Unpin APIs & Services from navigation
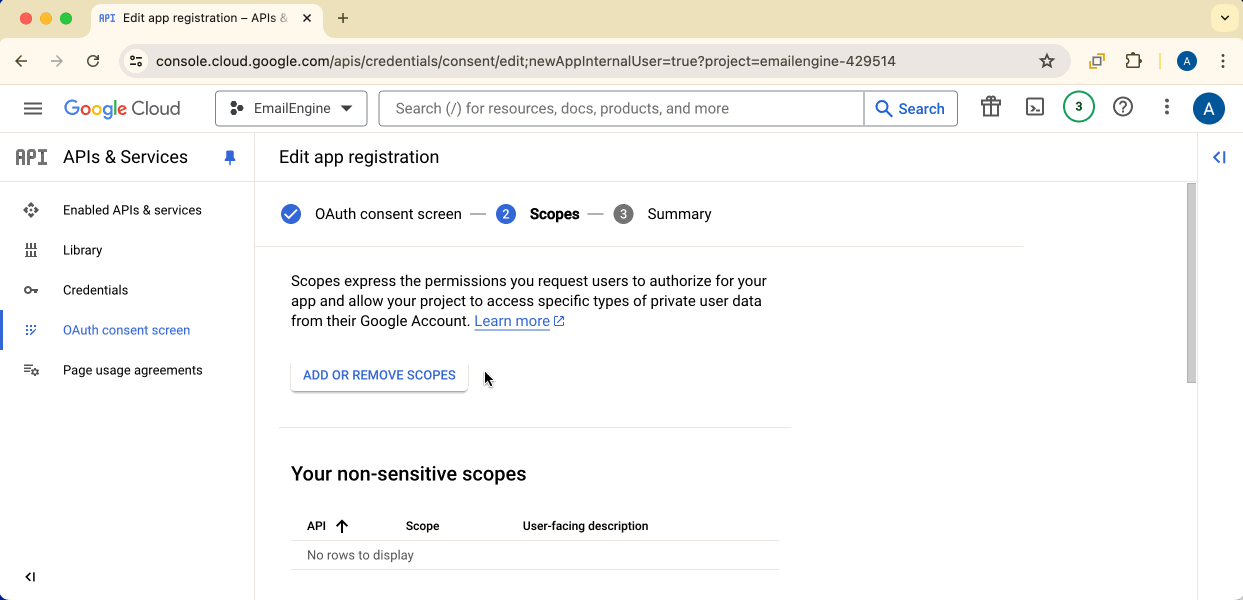This screenshot has height=600, width=1243. point(230,157)
